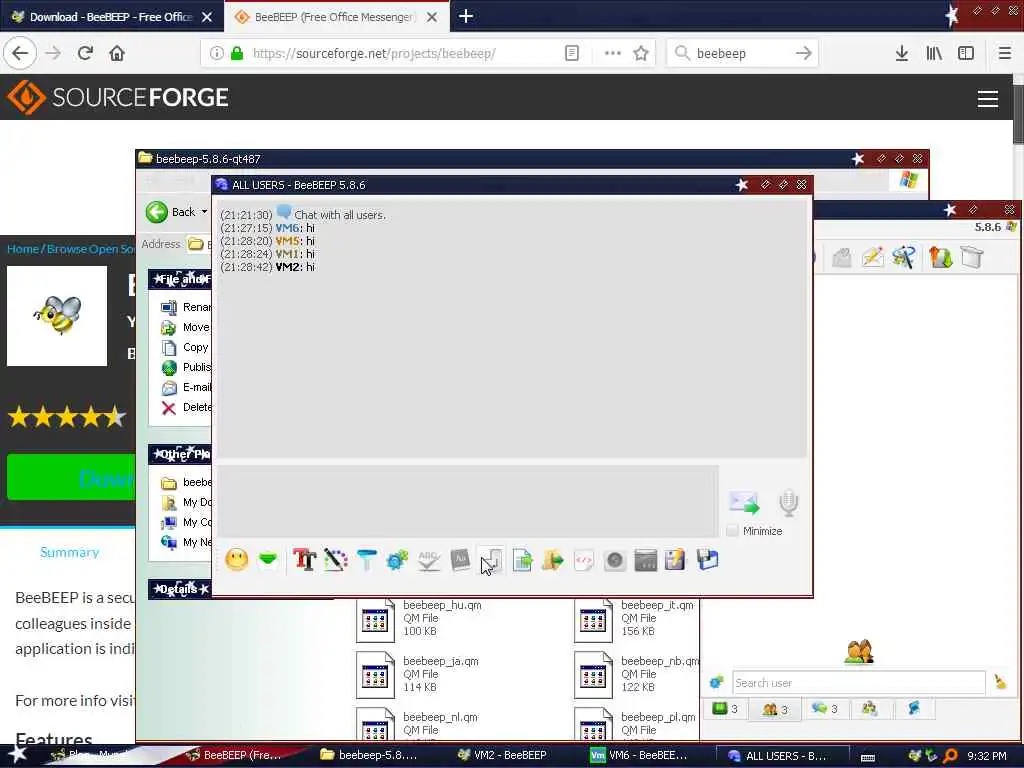The image size is (1024, 768).
Task: Bookmark this page with the star icon
Action: 641,53
